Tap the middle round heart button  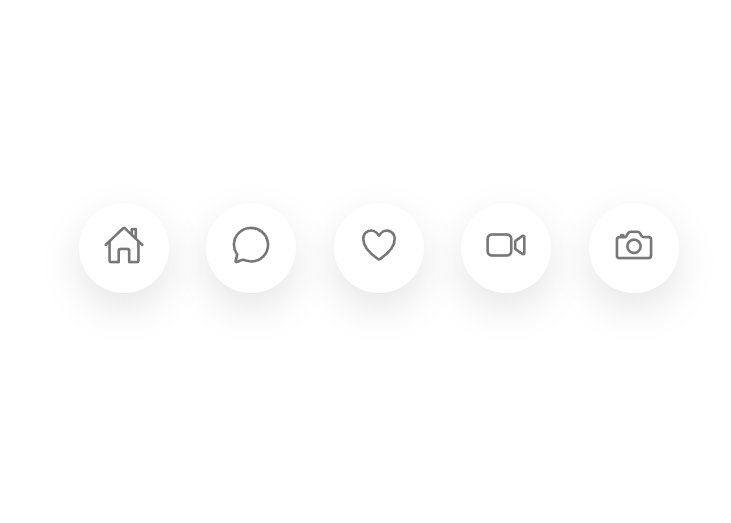[379, 248]
